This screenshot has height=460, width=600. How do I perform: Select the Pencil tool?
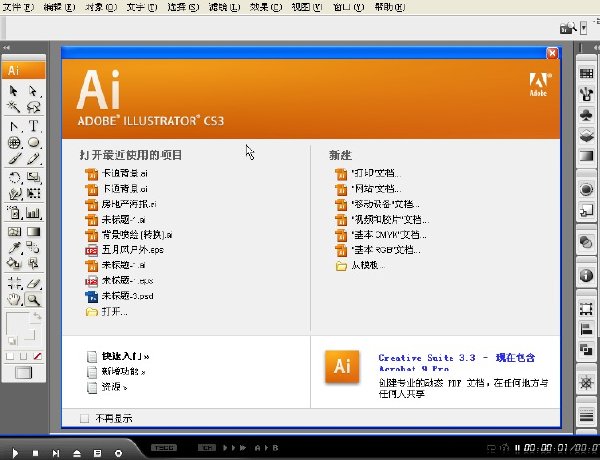point(33,158)
